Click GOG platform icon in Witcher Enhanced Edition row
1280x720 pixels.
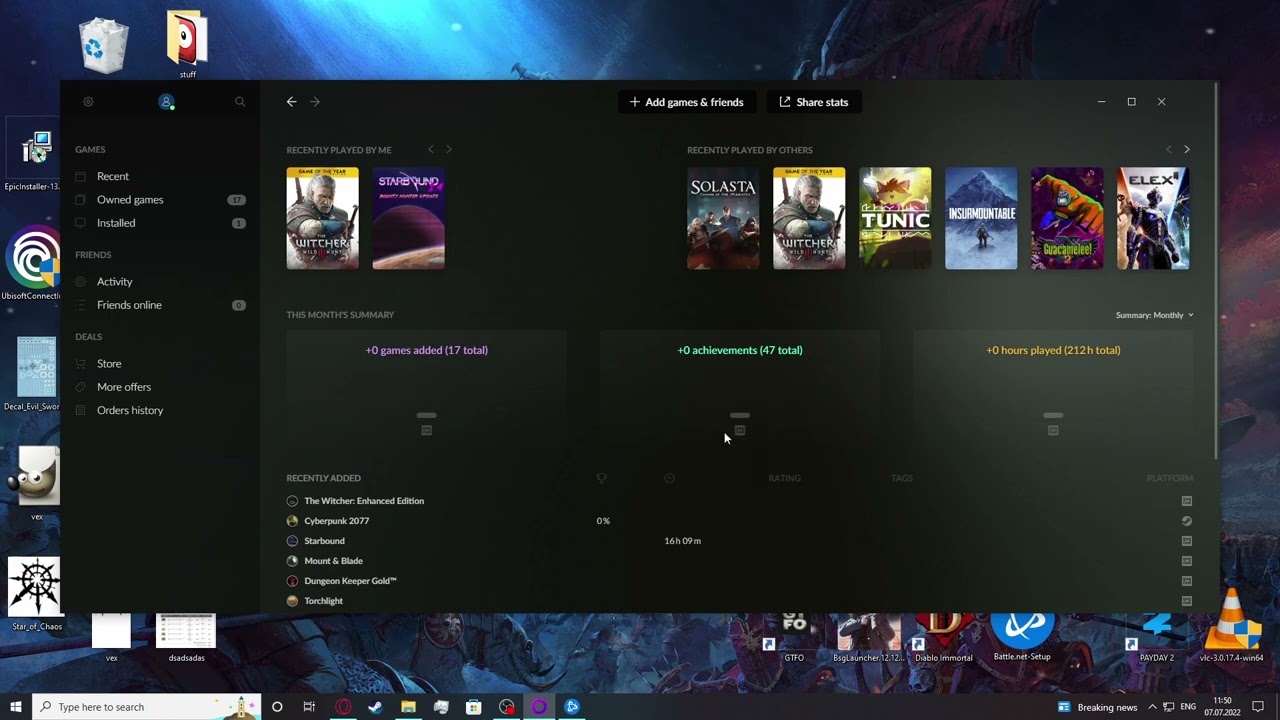click(x=1187, y=501)
